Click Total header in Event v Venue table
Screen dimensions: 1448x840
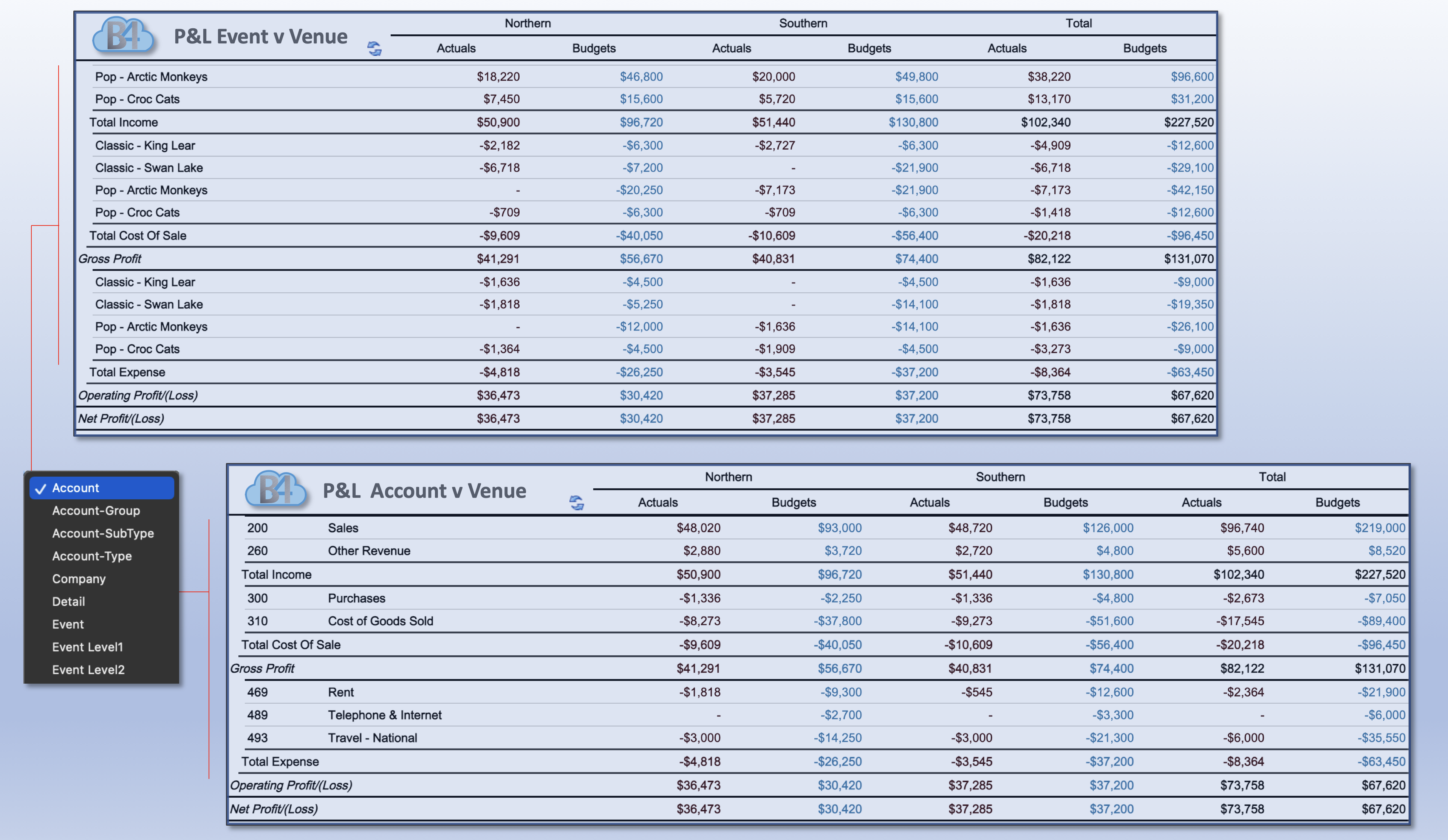1078,23
